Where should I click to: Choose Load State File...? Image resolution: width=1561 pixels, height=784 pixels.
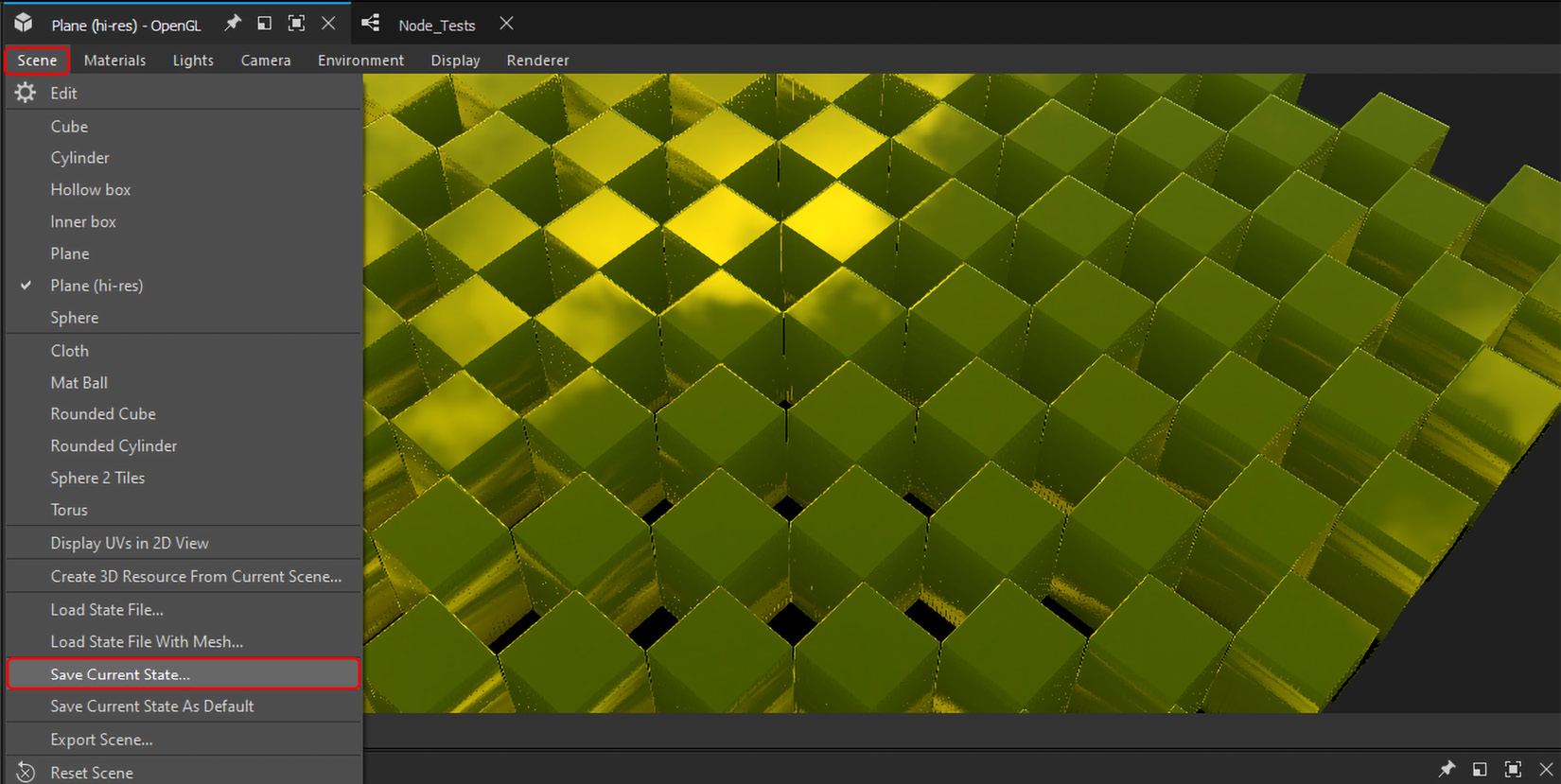click(184, 610)
